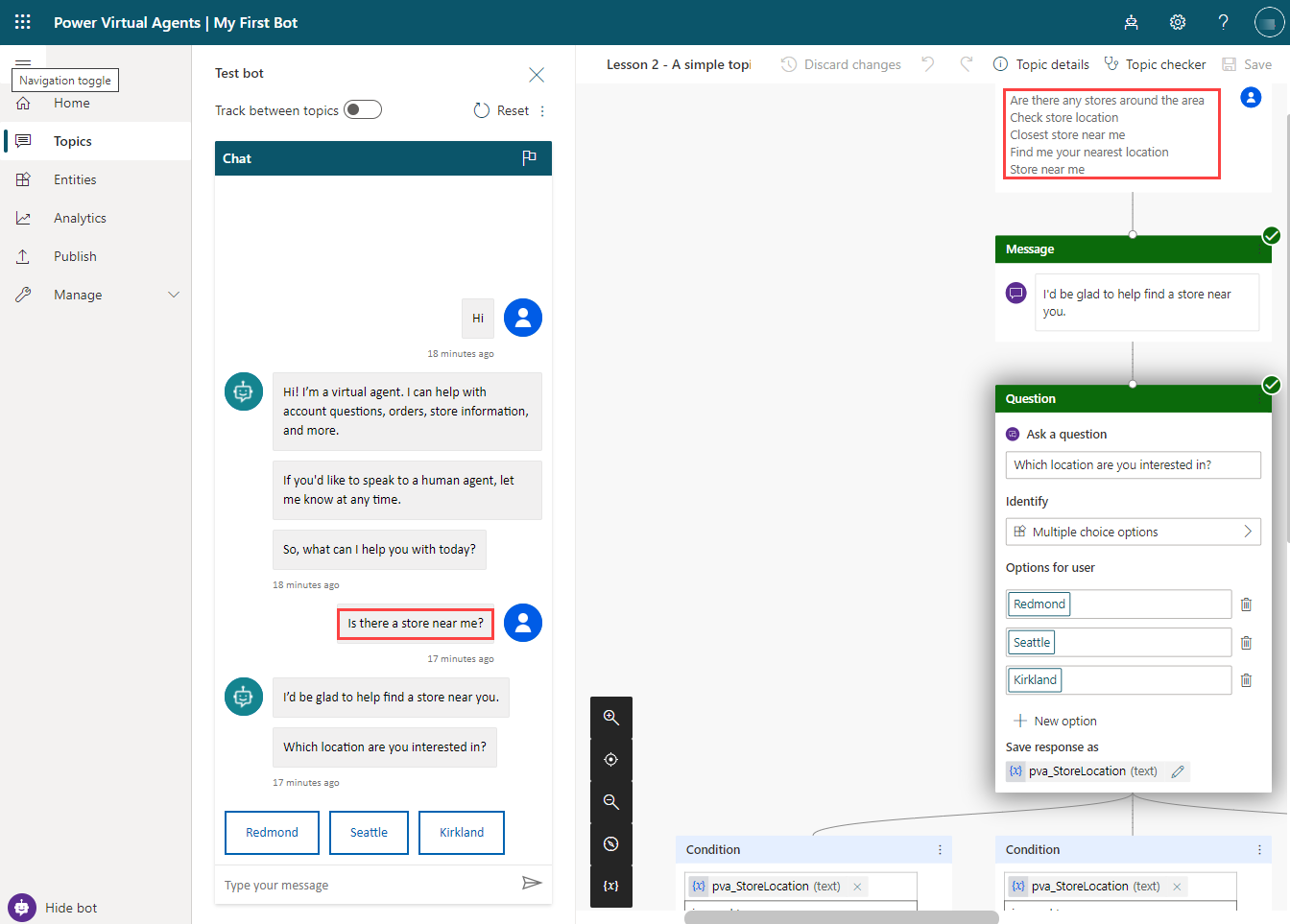Screen dimensions: 1290x924
Task: Open the chat-with-expert person icon in header
Action: pos(1132,22)
